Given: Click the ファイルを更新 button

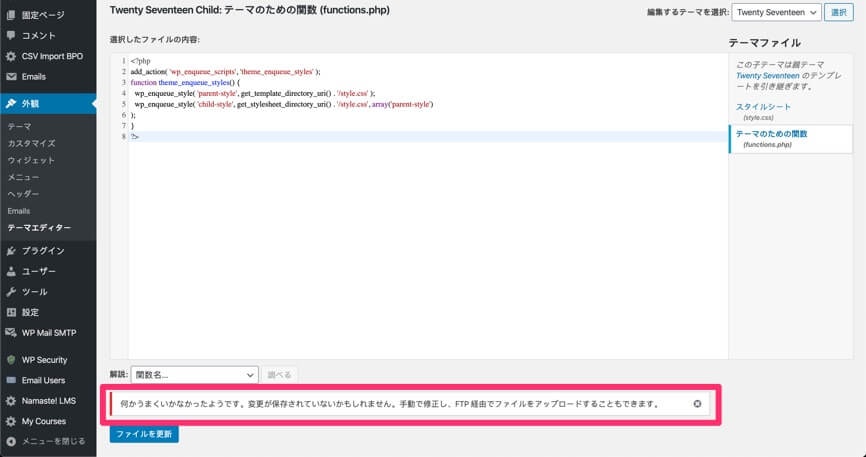Looking at the screenshot, I should coord(144,434).
